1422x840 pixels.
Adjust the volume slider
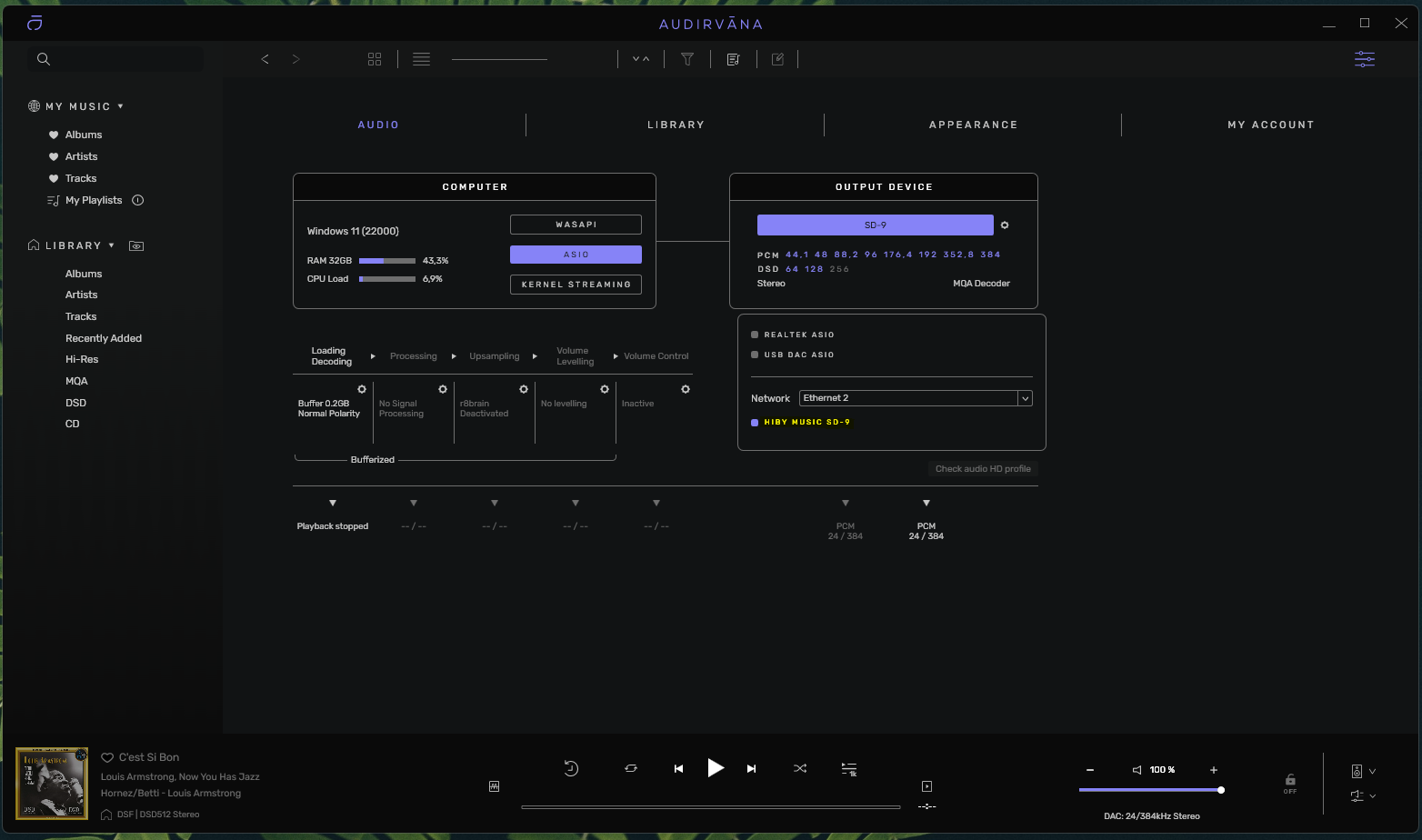point(1151,790)
